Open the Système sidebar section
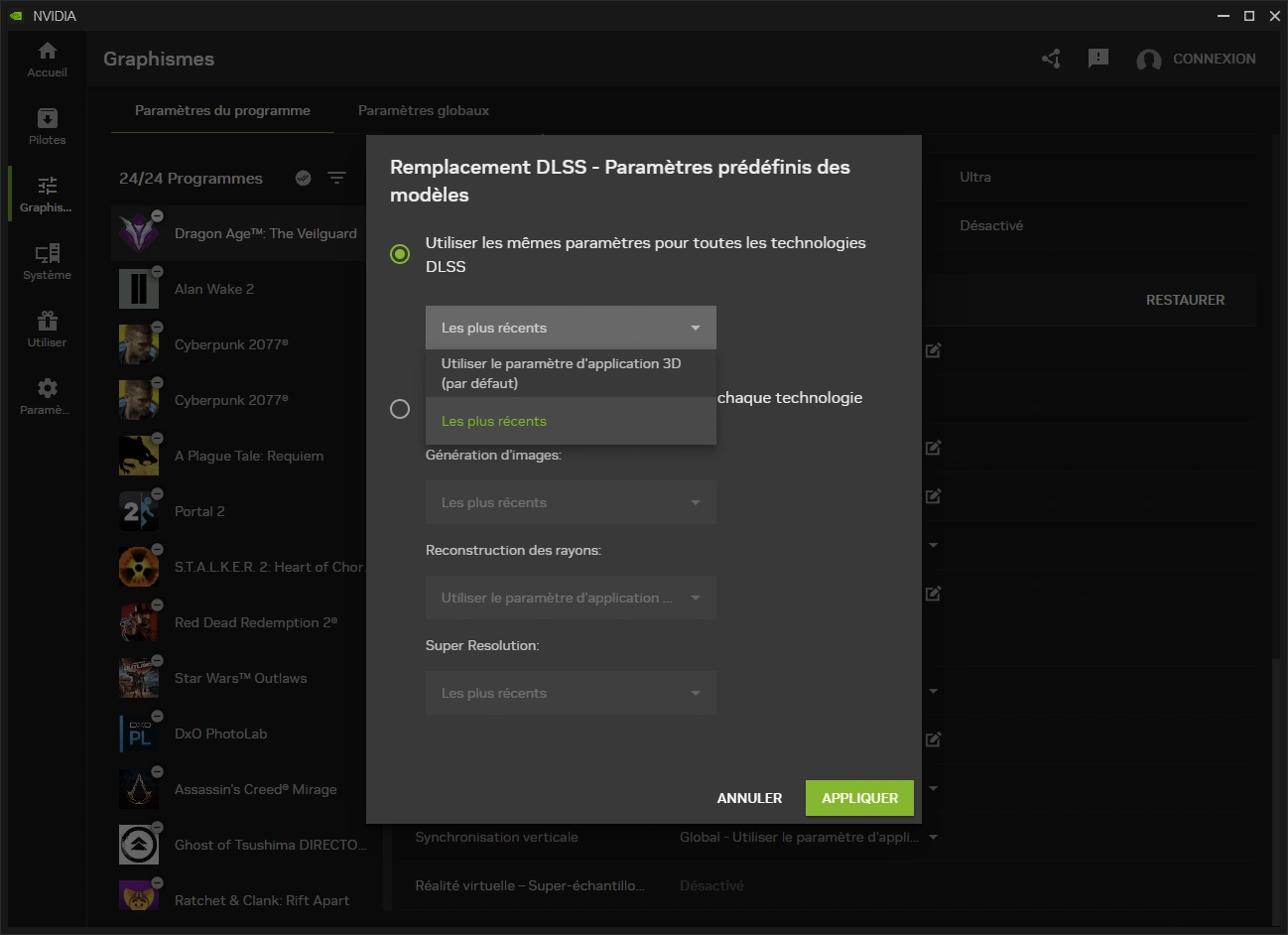This screenshot has height=935, width=1288. (x=47, y=262)
